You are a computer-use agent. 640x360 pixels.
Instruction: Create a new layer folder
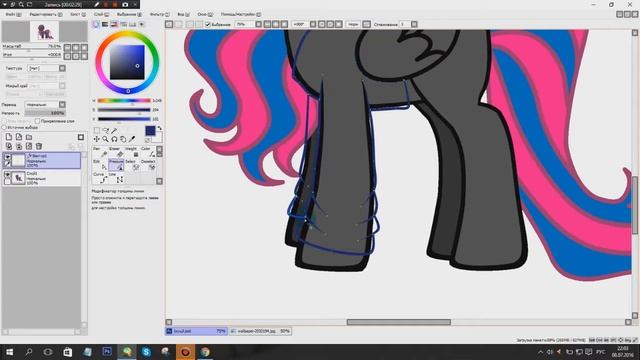point(29,137)
